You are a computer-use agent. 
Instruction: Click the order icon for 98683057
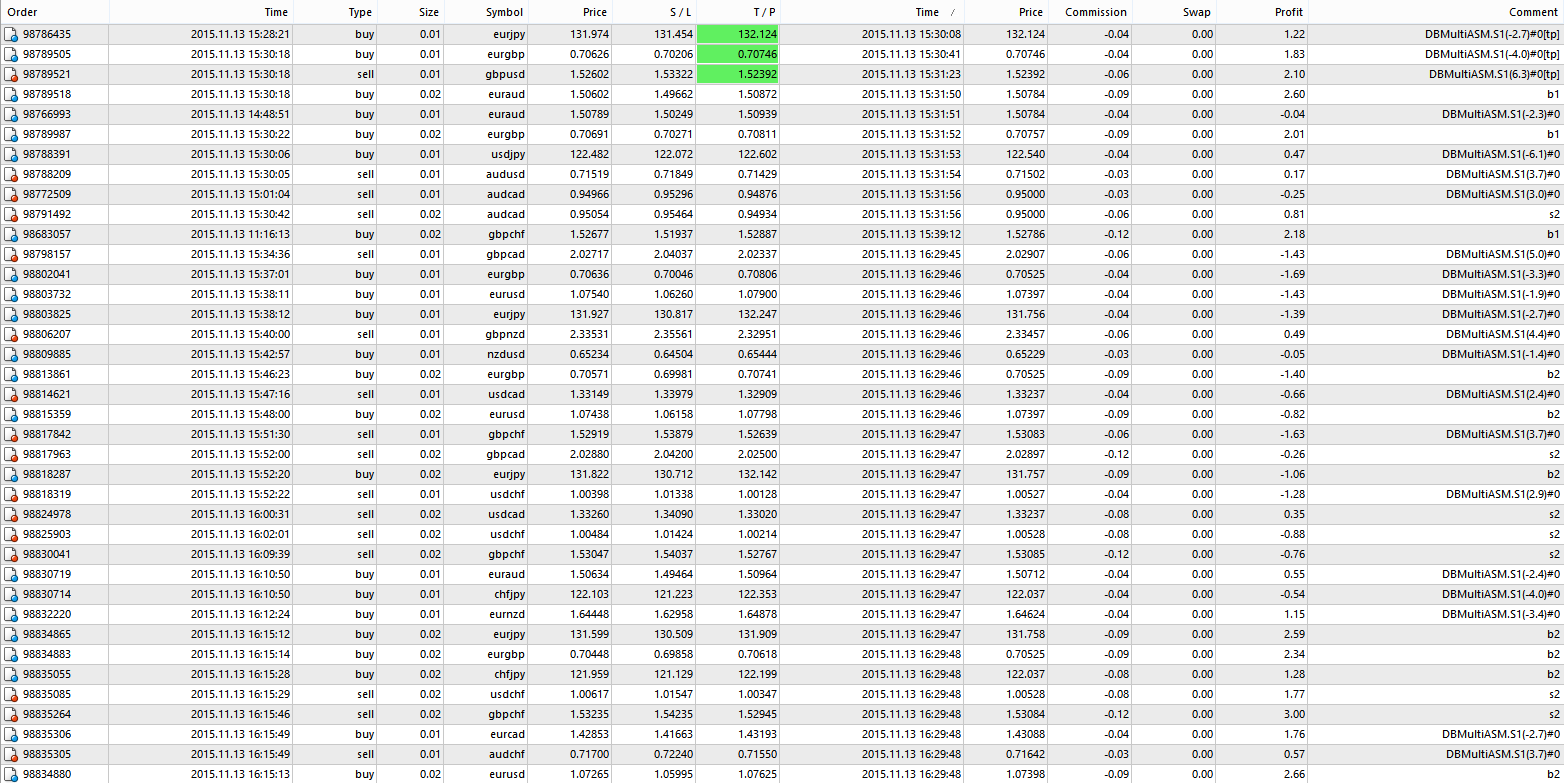[x=11, y=234]
